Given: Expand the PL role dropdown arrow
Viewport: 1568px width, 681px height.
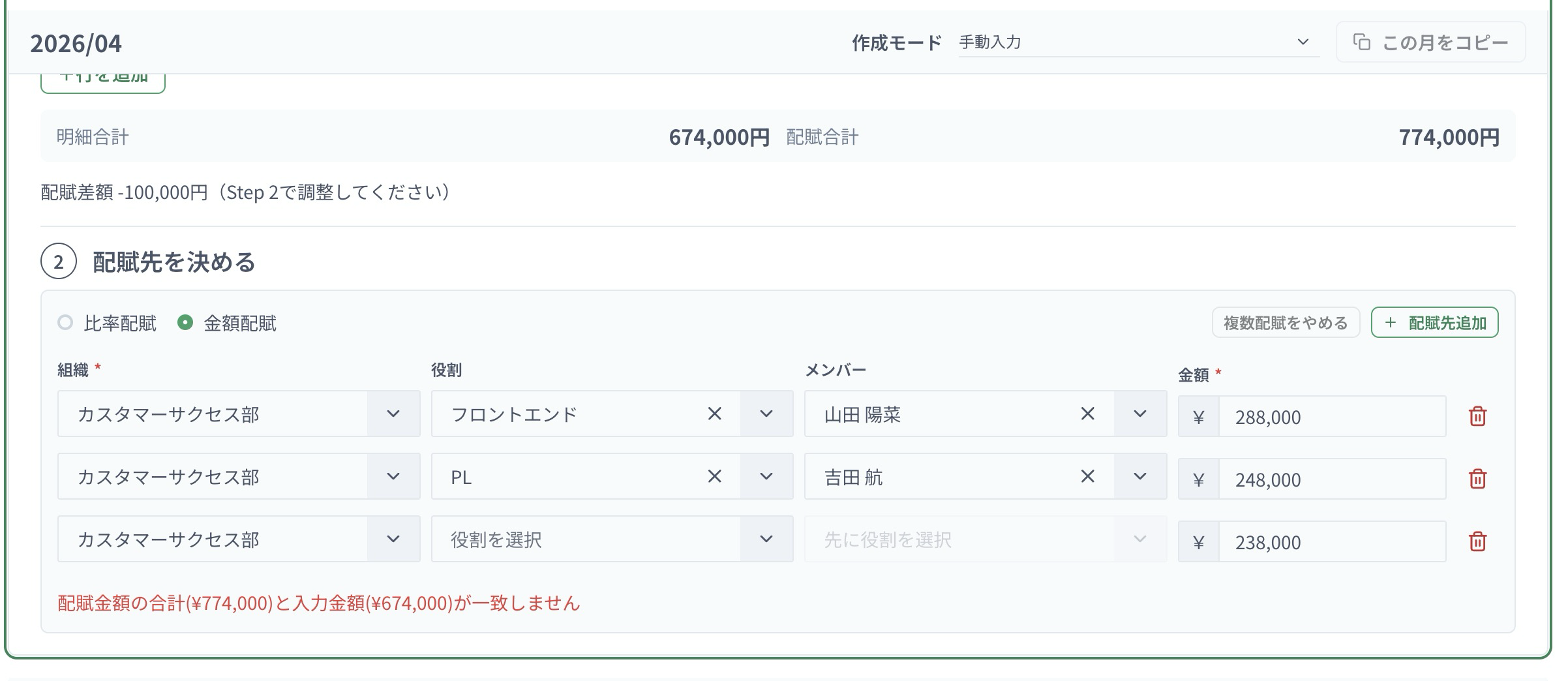Looking at the screenshot, I should point(766,476).
